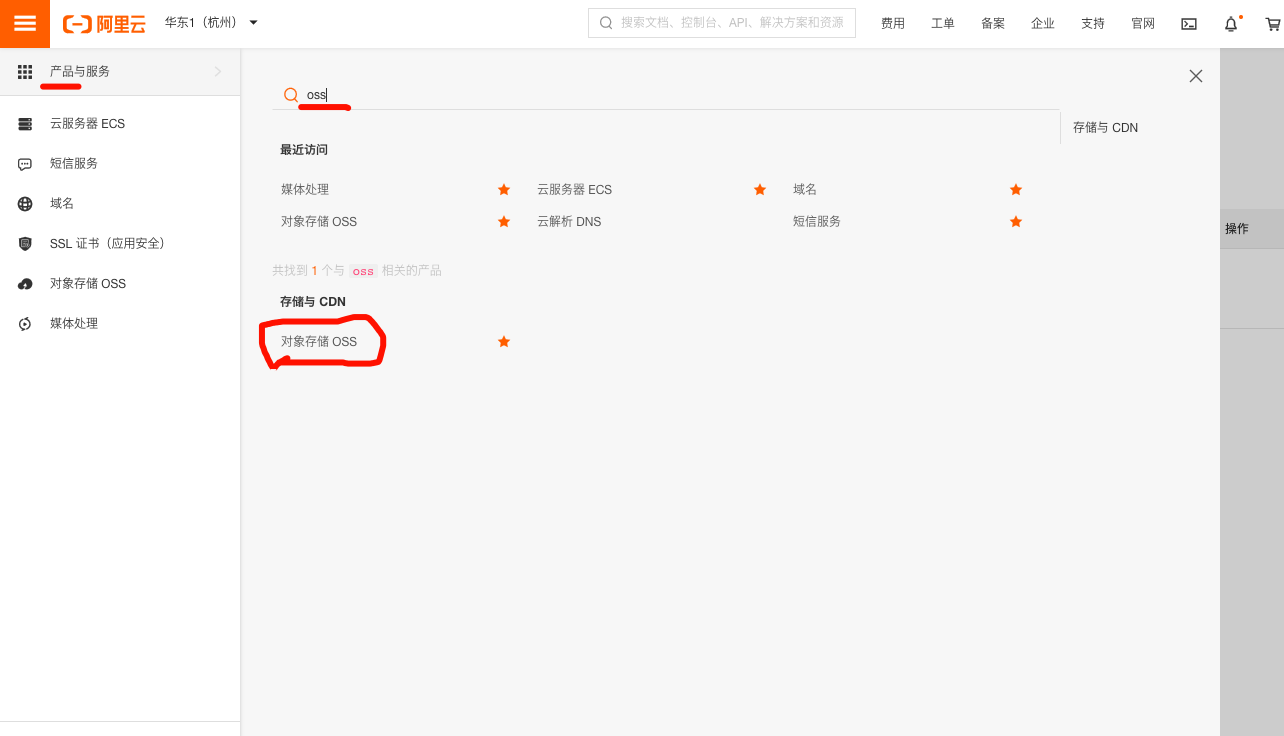Open the 官网 link
The height and width of the screenshot is (736, 1284).
[x=1143, y=24]
